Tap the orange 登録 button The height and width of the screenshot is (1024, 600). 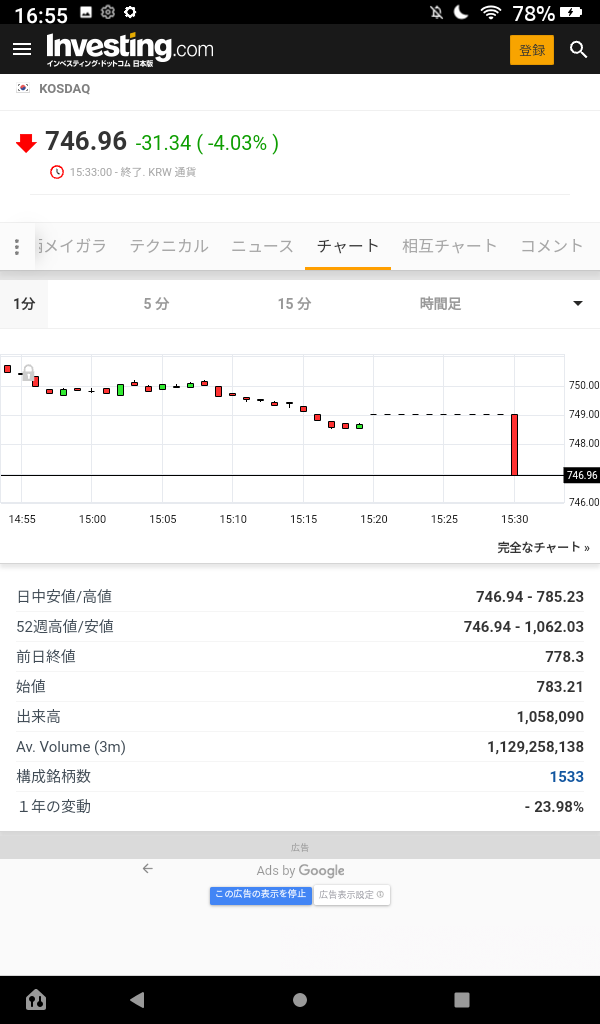531,50
